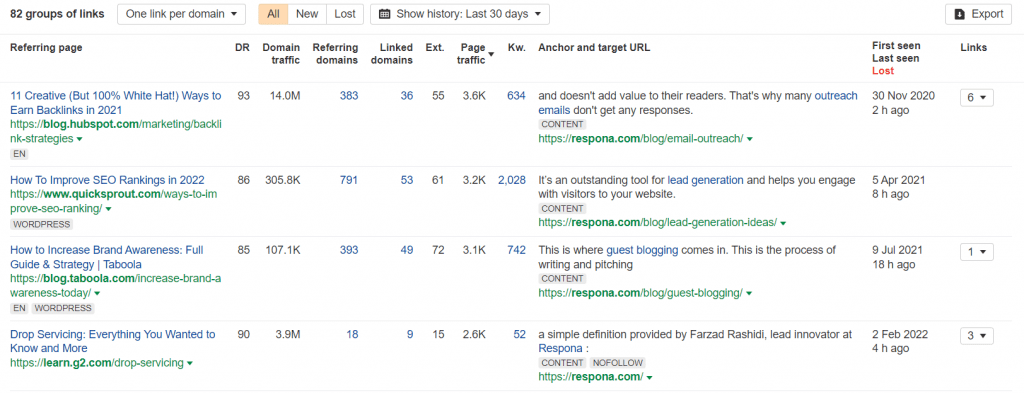1024x393 pixels.
Task: Sort by the Last seen header
Action: [895, 58]
